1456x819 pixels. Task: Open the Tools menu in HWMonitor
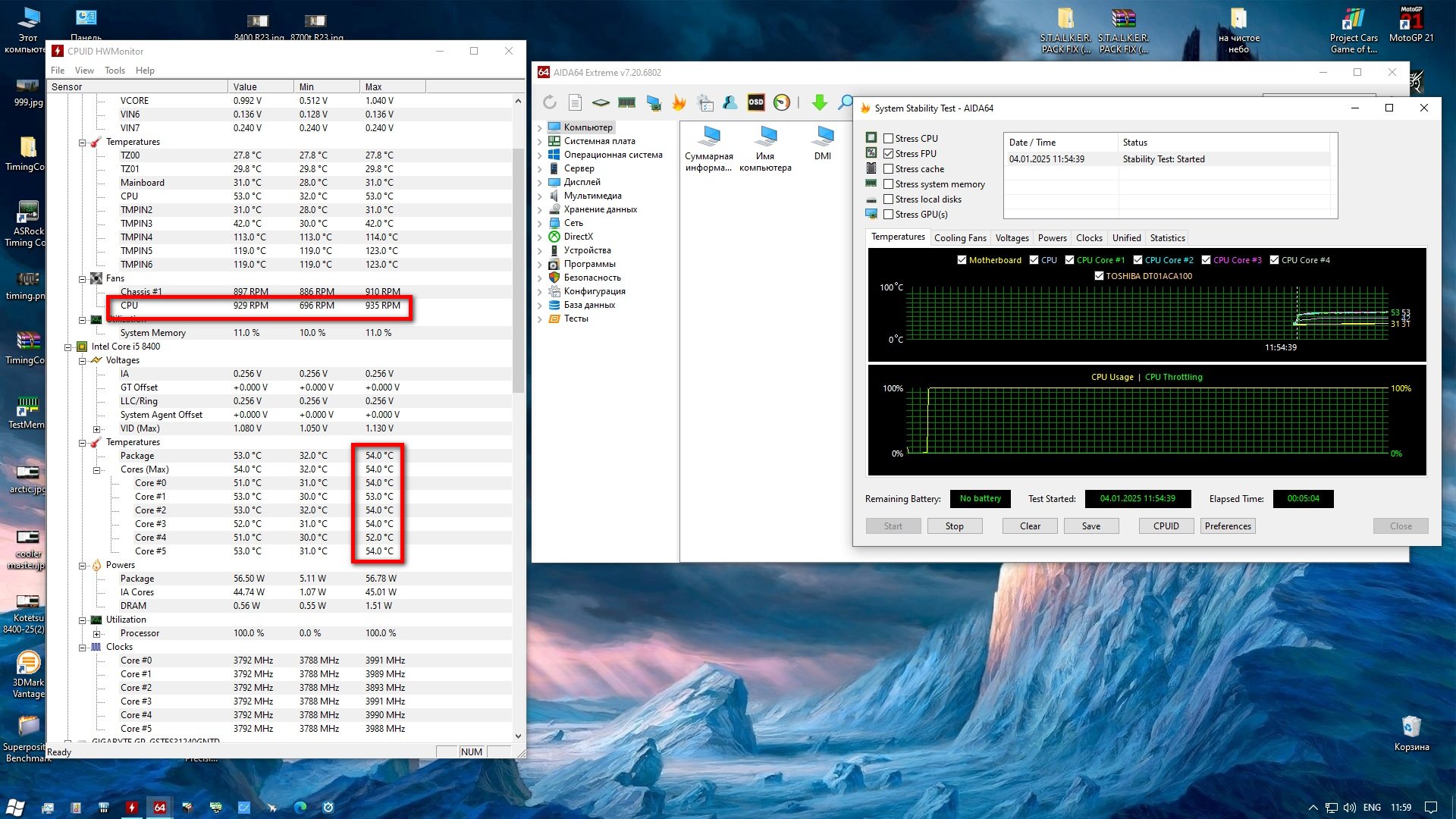[x=115, y=71]
